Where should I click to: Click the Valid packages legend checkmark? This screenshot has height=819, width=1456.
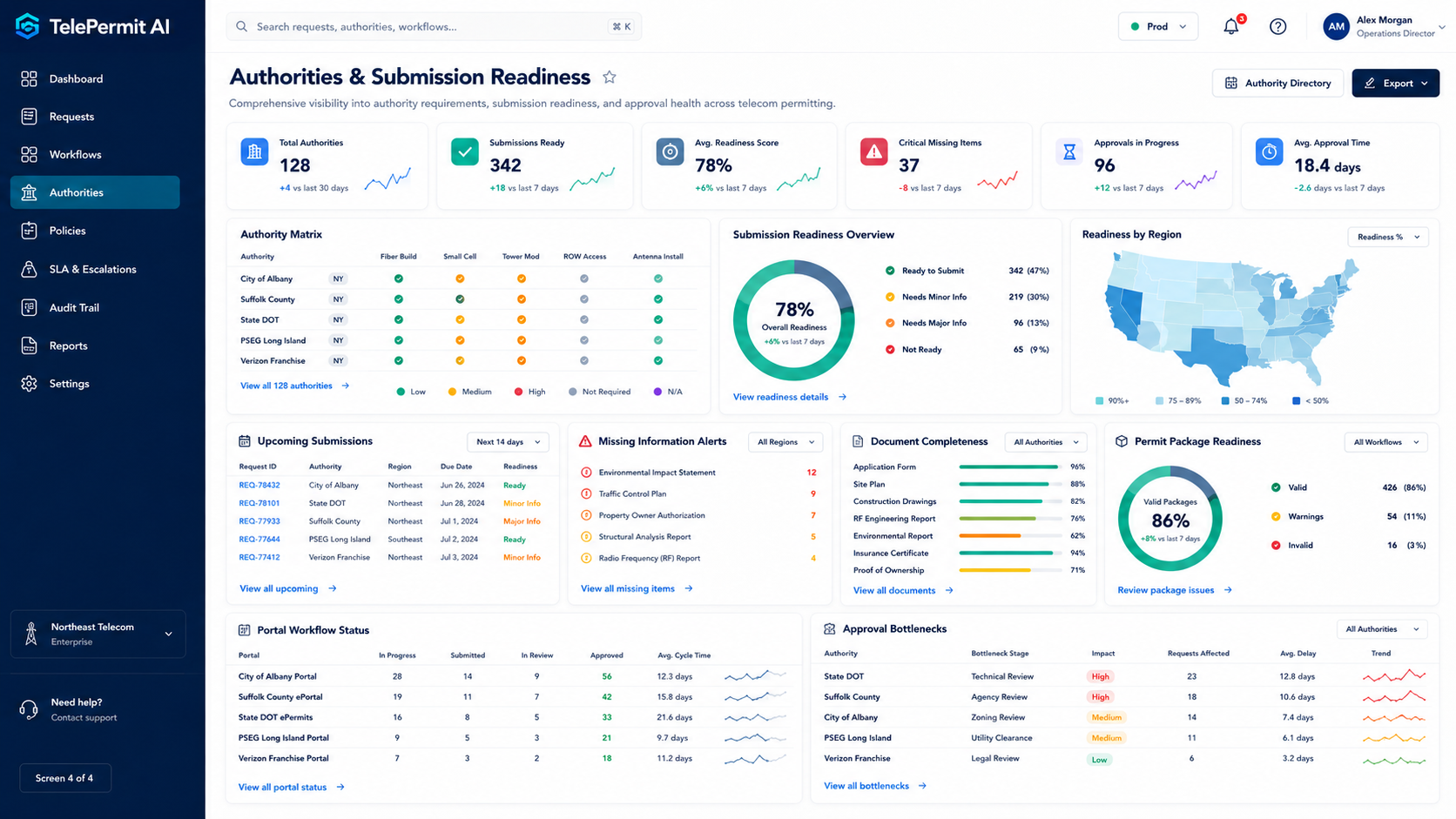tap(1276, 487)
